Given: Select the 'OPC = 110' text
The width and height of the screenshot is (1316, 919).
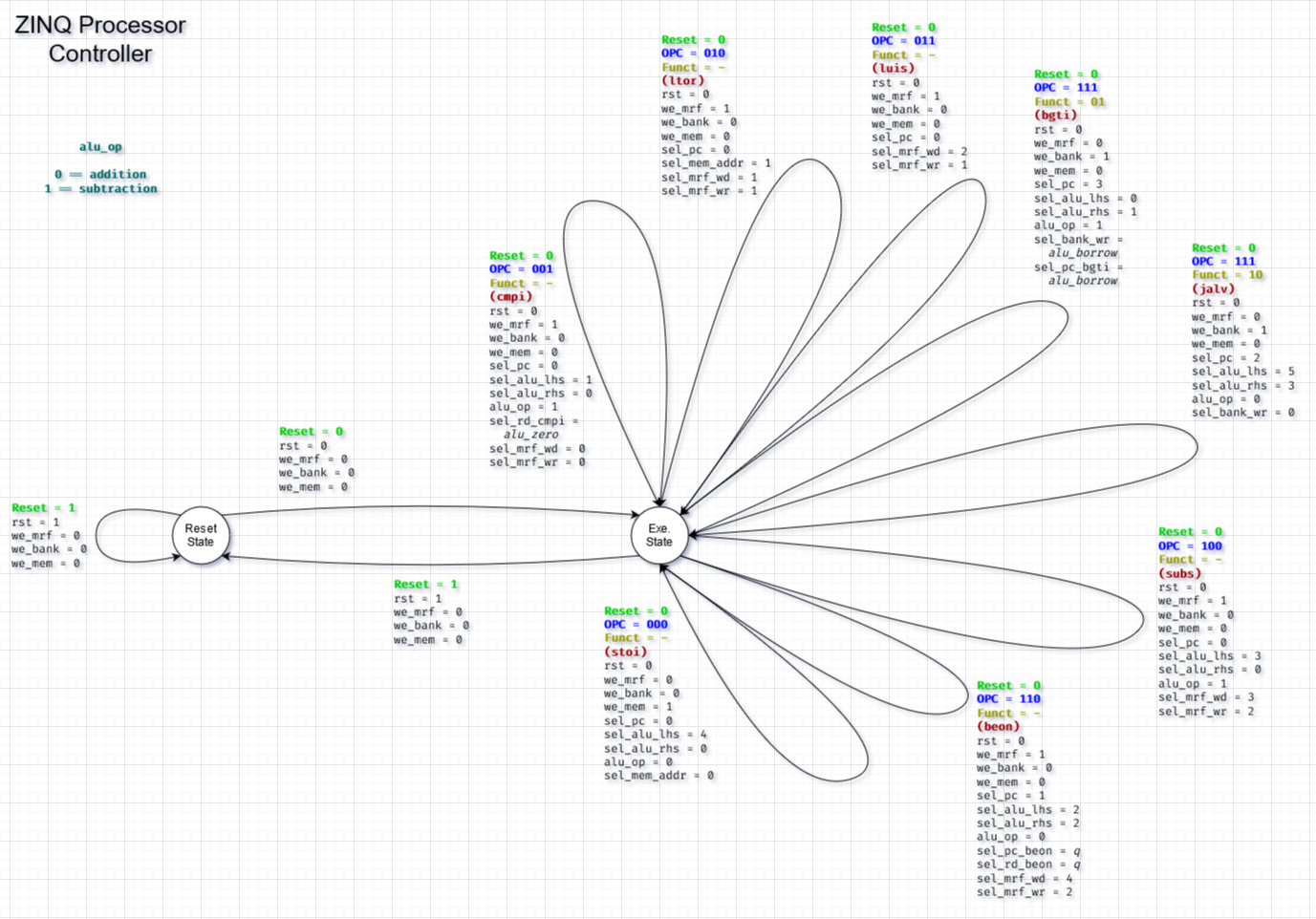Looking at the screenshot, I should [x=1008, y=699].
